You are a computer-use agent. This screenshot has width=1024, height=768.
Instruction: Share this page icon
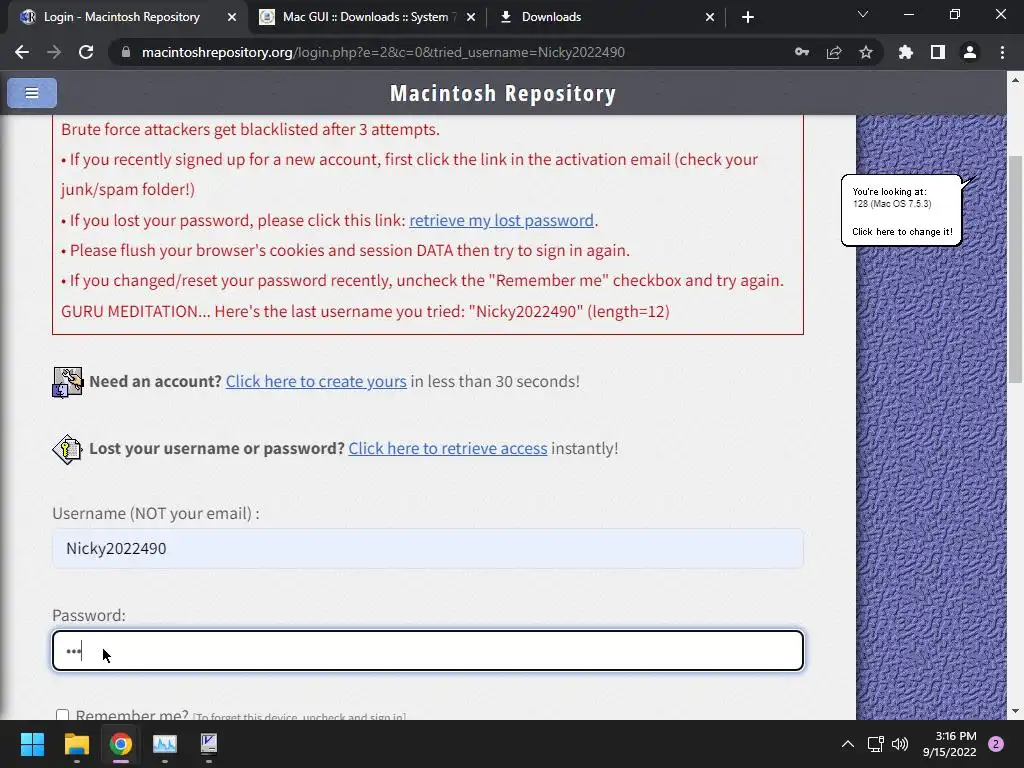point(834,52)
